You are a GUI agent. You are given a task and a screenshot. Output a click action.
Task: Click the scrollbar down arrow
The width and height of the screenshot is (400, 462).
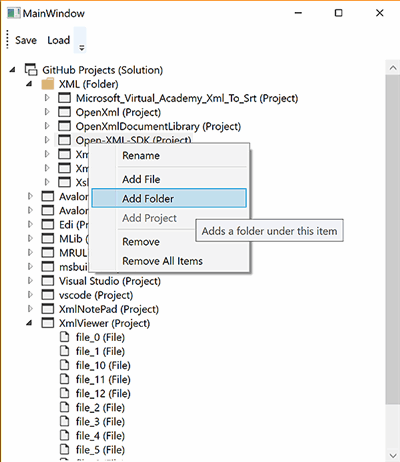point(393,455)
